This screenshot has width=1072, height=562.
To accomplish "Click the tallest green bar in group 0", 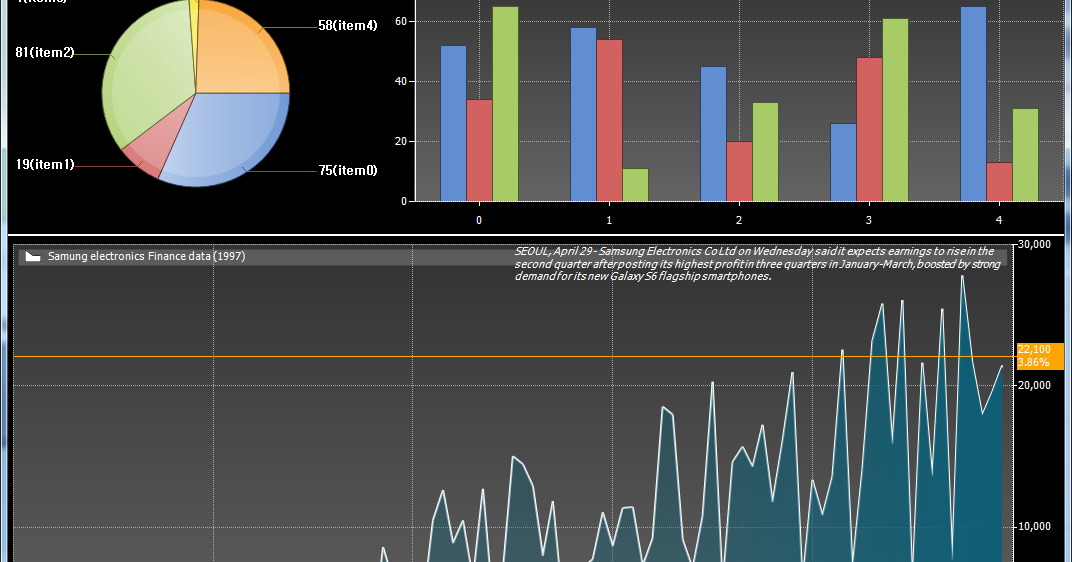I will [505, 104].
